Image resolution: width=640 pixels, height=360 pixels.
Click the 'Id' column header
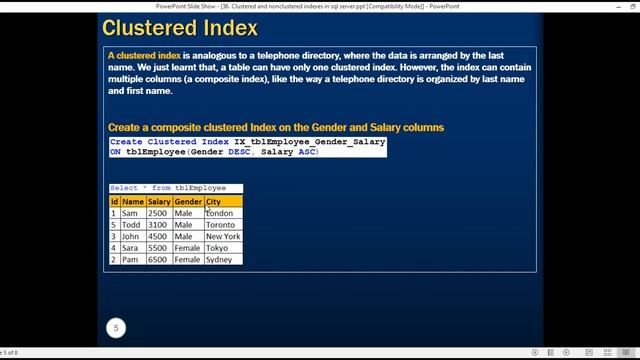tap(115, 202)
